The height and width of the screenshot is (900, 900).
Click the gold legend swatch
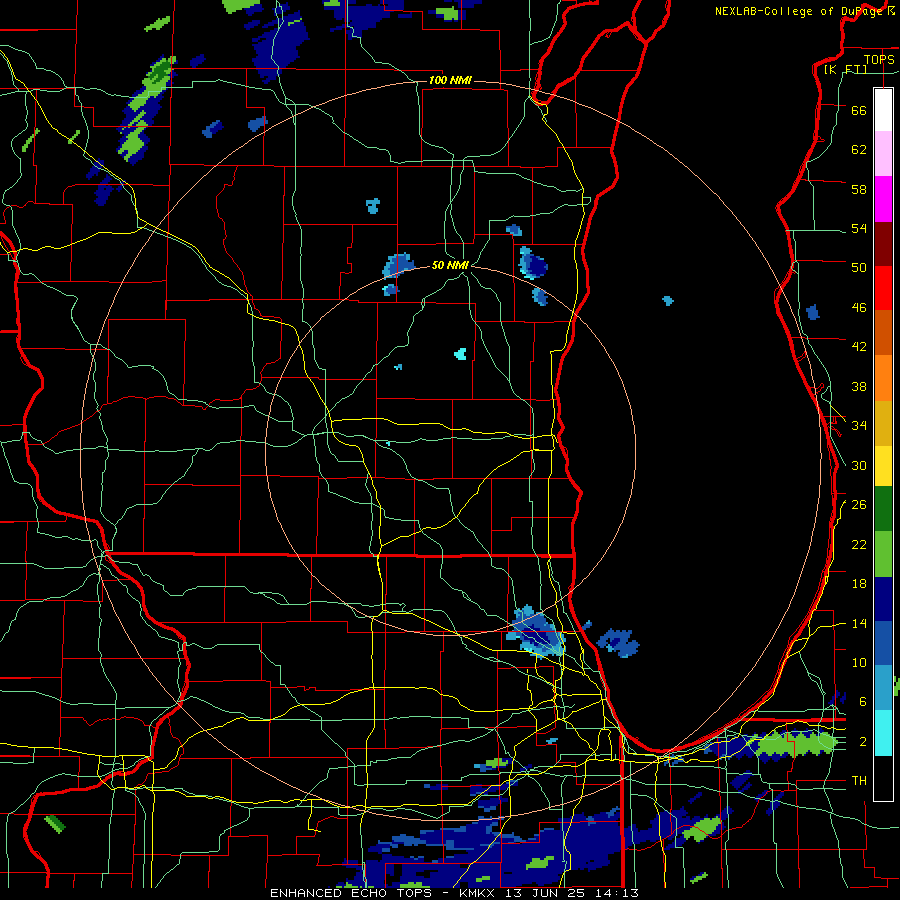coord(883,423)
